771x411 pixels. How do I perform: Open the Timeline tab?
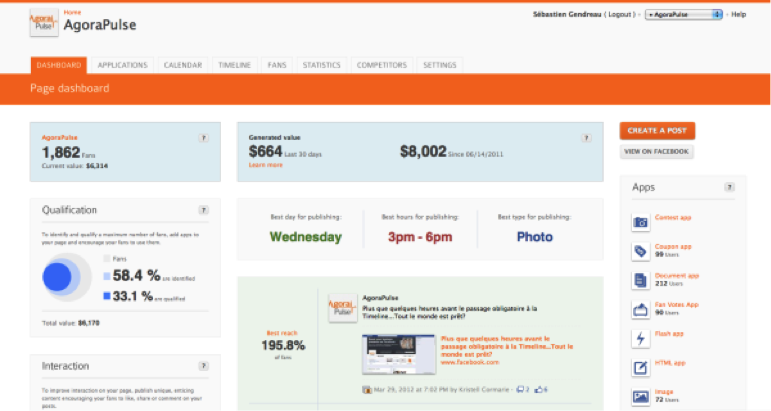click(x=235, y=65)
